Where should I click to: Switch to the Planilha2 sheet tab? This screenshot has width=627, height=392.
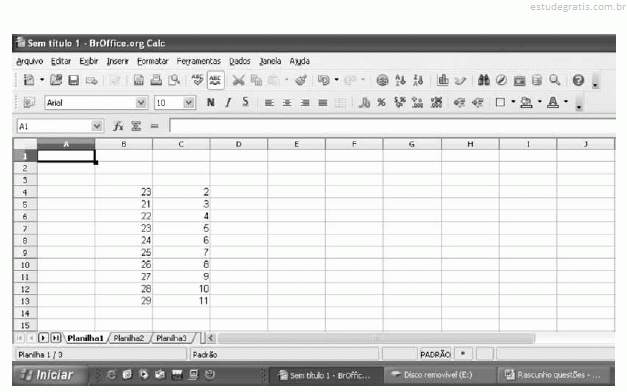click(128, 338)
